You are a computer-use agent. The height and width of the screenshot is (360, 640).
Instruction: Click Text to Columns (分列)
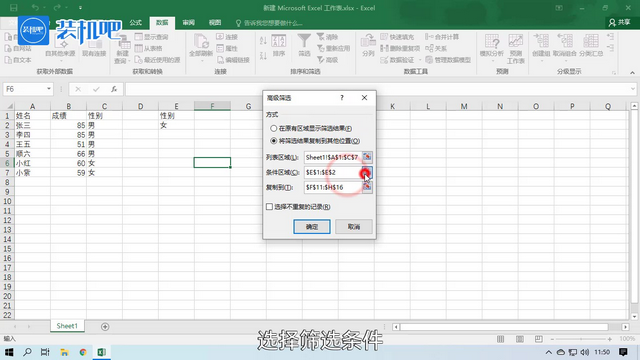pyautogui.click(x=368, y=46)
